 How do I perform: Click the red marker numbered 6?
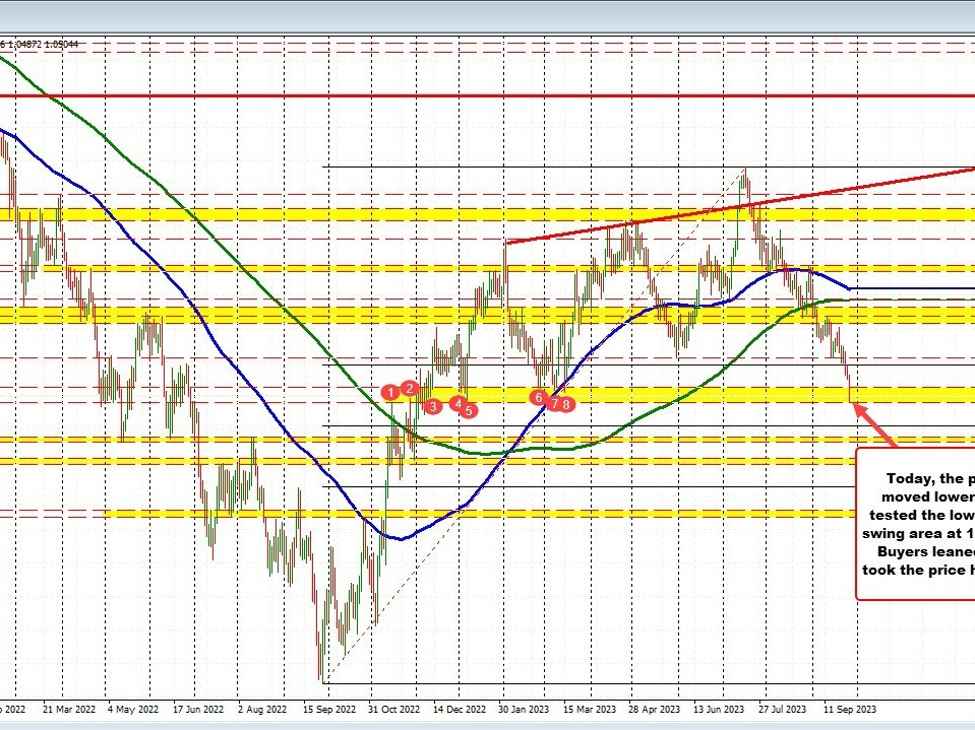pos(539,398)
